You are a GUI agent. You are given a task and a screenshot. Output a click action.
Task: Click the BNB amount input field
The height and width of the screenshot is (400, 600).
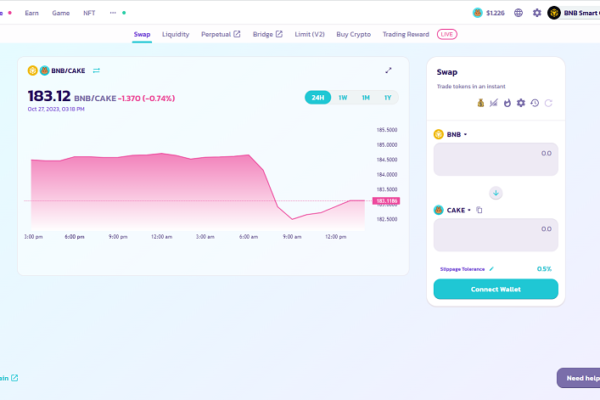496,159
